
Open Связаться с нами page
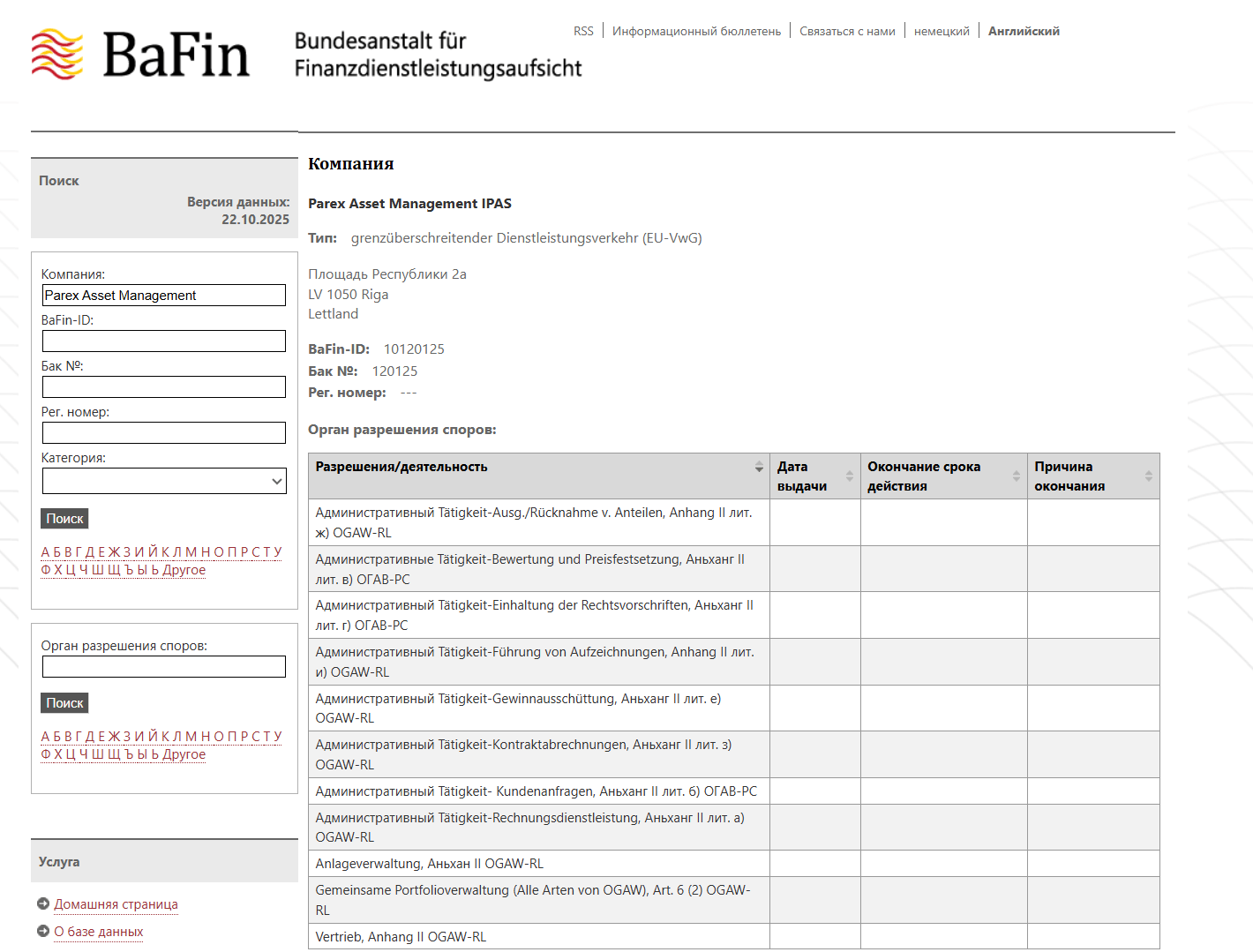pyautogui.click(x=847, y=31)
